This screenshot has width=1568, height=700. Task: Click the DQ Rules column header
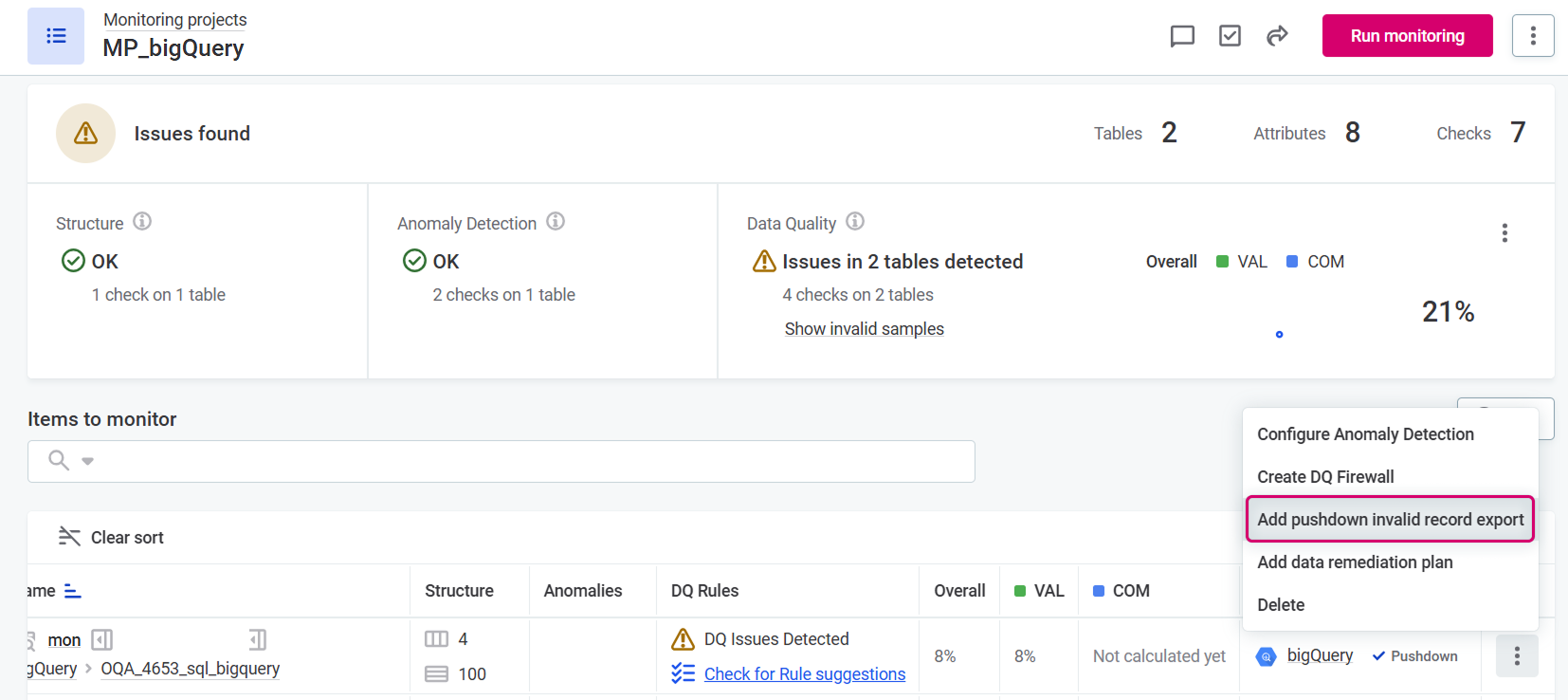[704, 591]
